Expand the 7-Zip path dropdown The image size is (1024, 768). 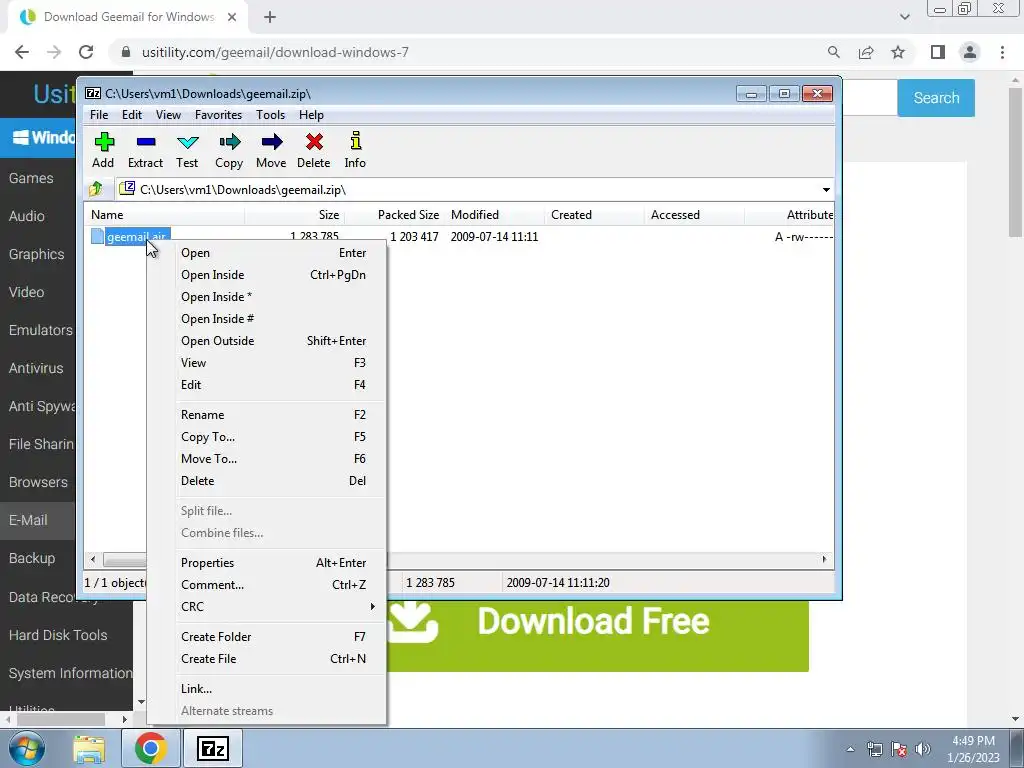pyautogui.click(x=826, y=189)
